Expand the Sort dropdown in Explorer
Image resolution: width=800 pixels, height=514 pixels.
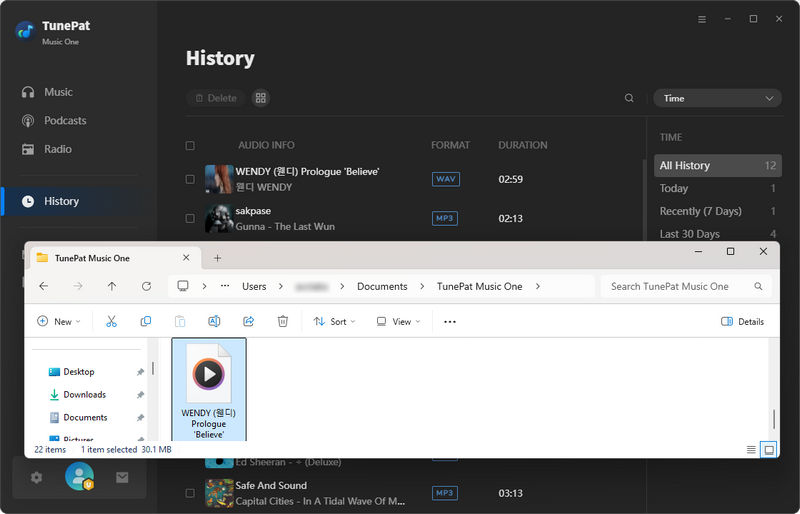(x=334, y=321)
